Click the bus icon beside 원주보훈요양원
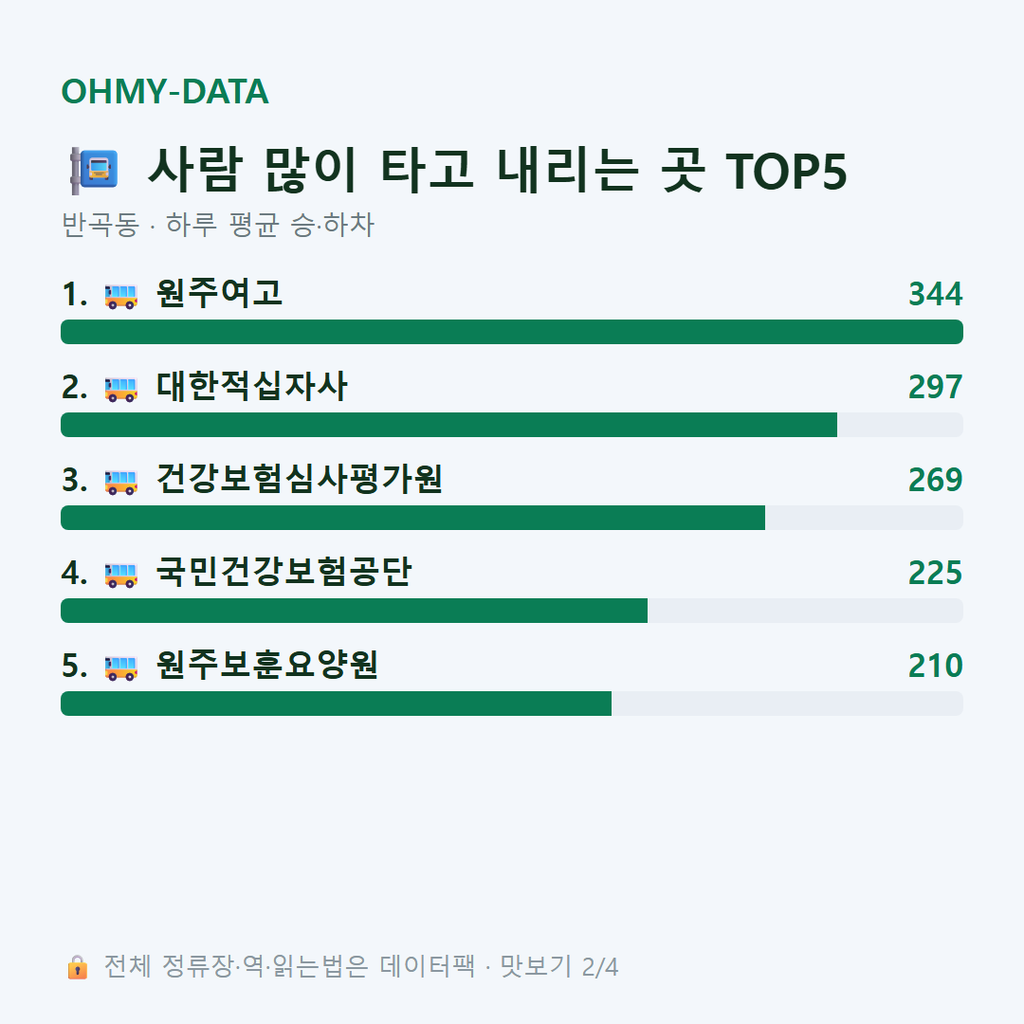 (x=121, y=667)
